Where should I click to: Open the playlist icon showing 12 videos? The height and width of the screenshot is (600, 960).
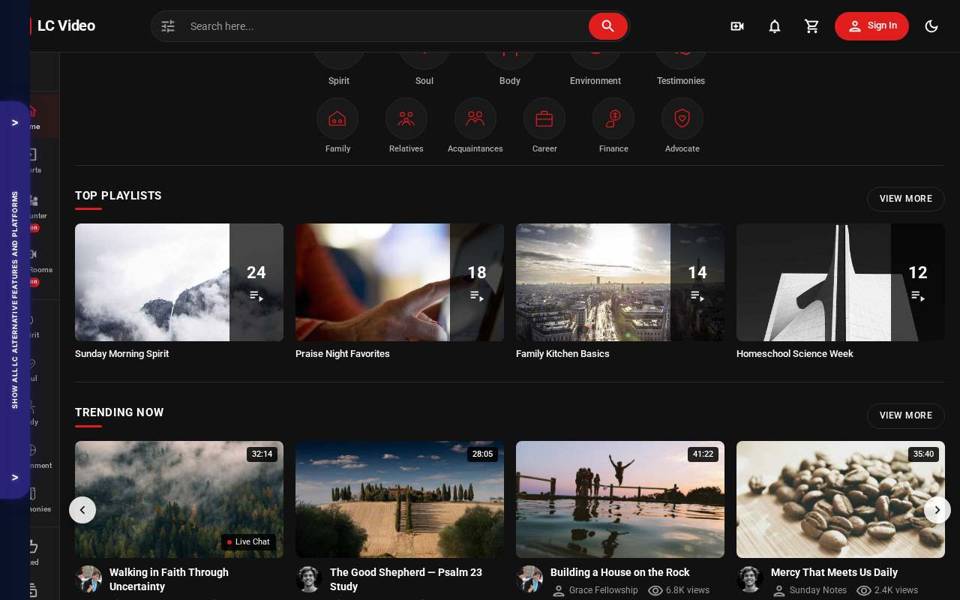pos(918,297)
